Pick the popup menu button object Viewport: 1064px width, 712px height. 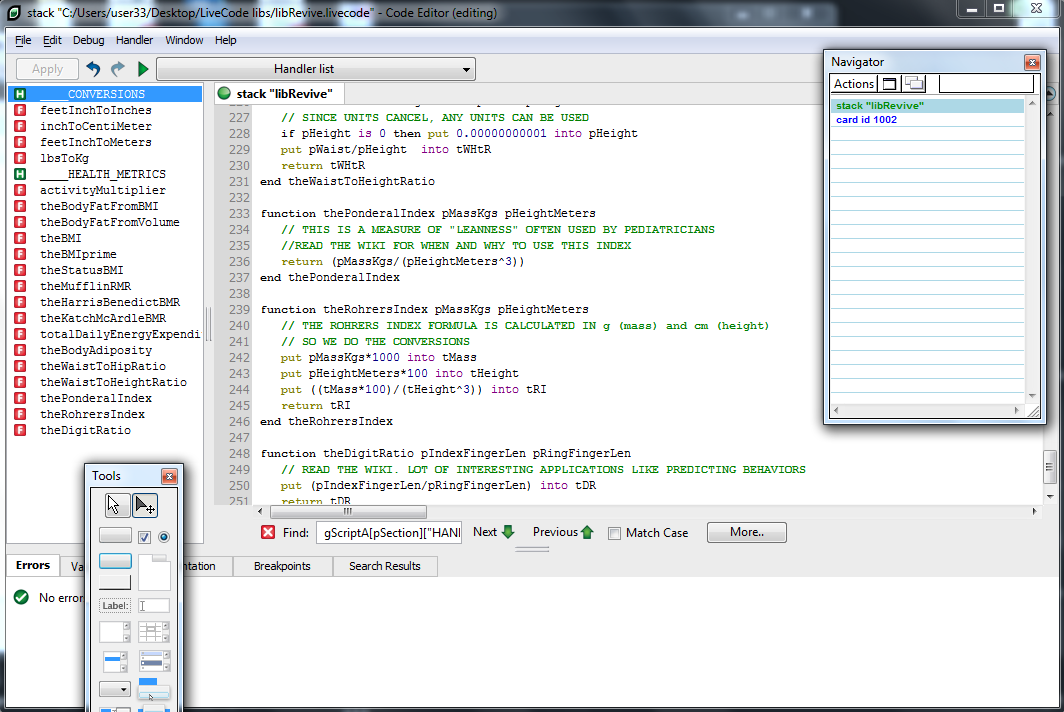click(x=154, y=688)
